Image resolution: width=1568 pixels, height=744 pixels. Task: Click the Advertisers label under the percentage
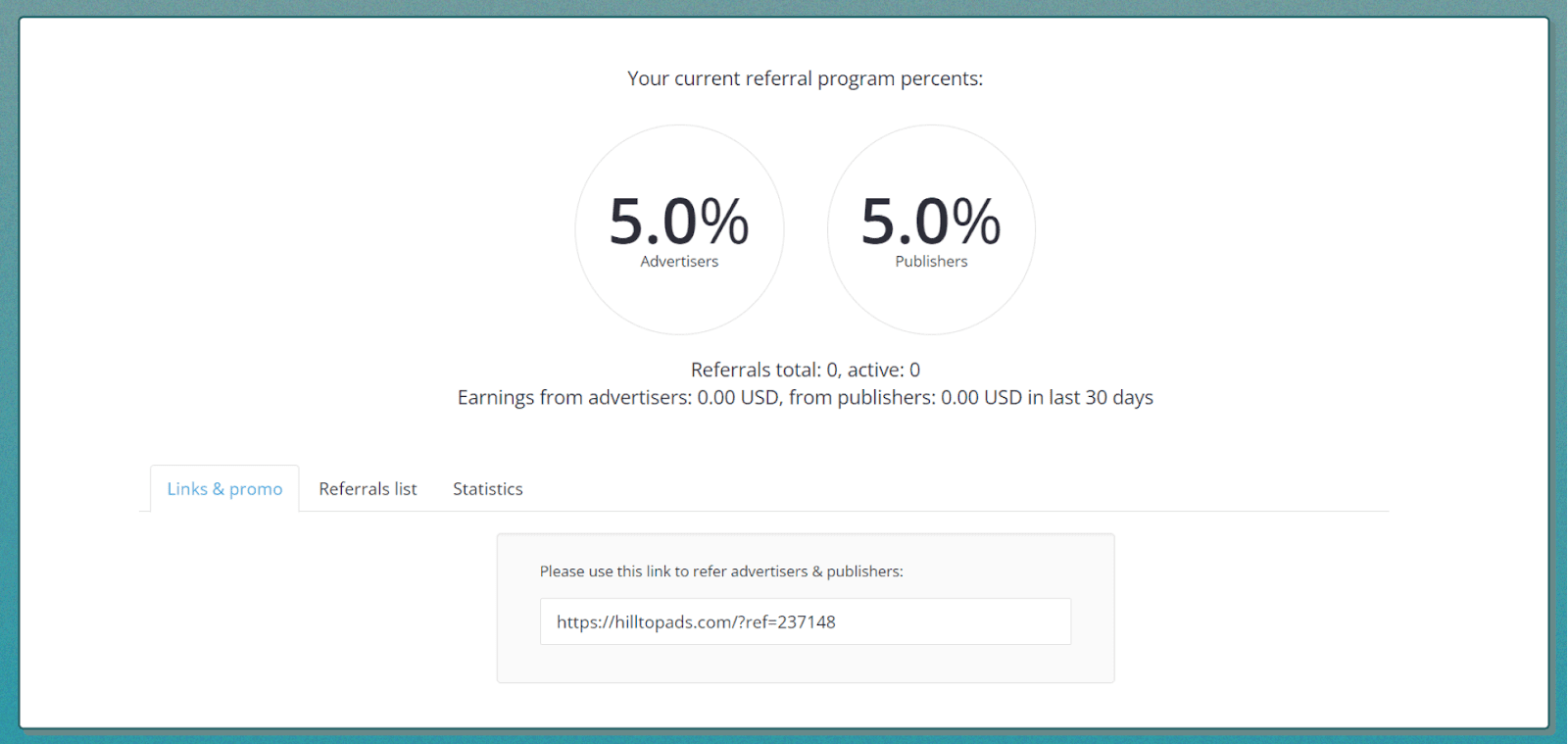tap(679, 262)
